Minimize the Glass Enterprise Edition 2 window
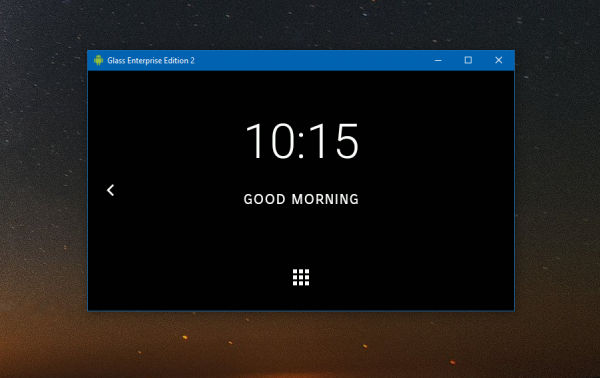Viewport: 600px width, 378px height. pyautogui.click(x=438, y=60)
